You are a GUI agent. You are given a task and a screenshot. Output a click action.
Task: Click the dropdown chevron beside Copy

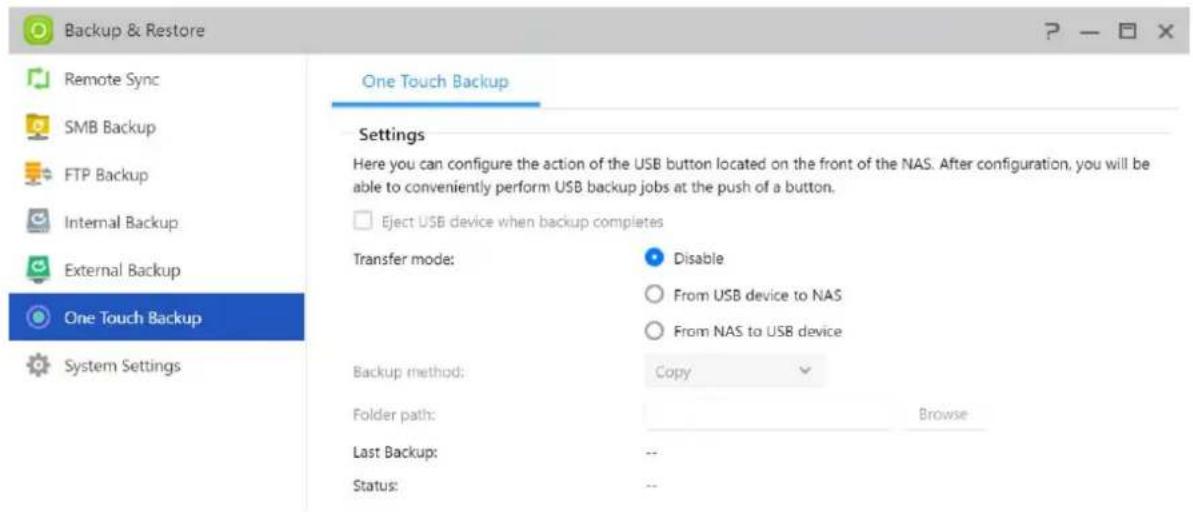(806, 371)
